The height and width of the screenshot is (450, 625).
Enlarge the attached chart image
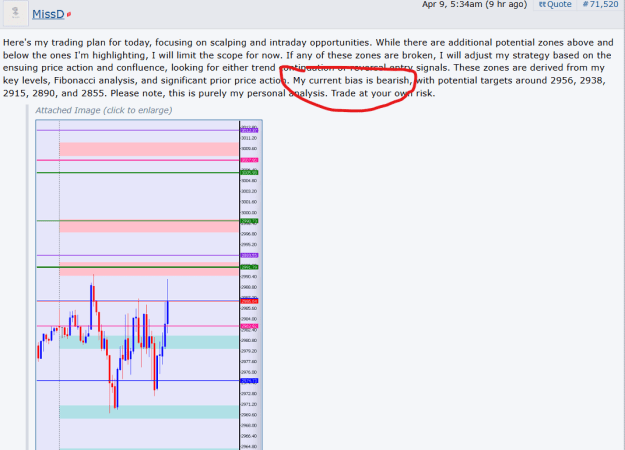[149, 285]
